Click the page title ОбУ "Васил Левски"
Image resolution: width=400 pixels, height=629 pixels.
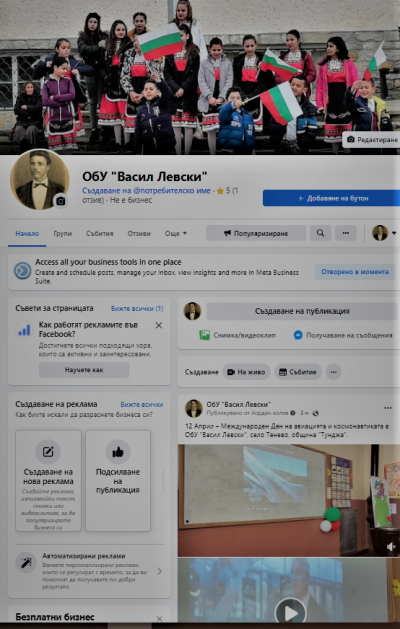pos(145,176)
